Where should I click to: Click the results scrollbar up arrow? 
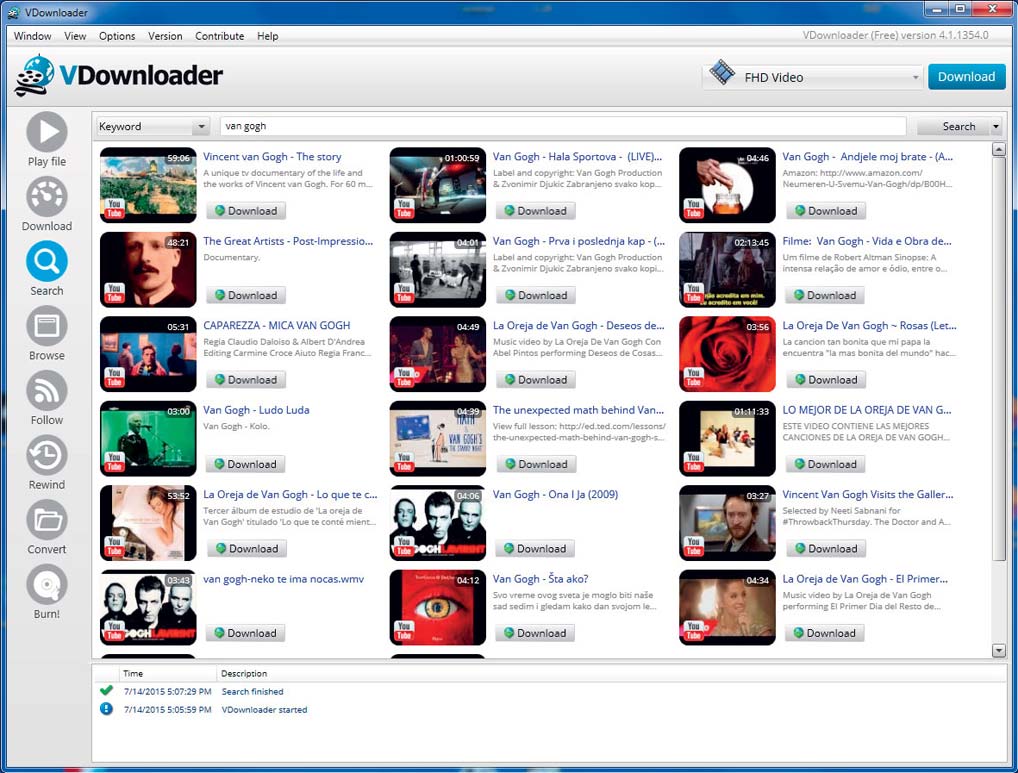coord(999,150)
